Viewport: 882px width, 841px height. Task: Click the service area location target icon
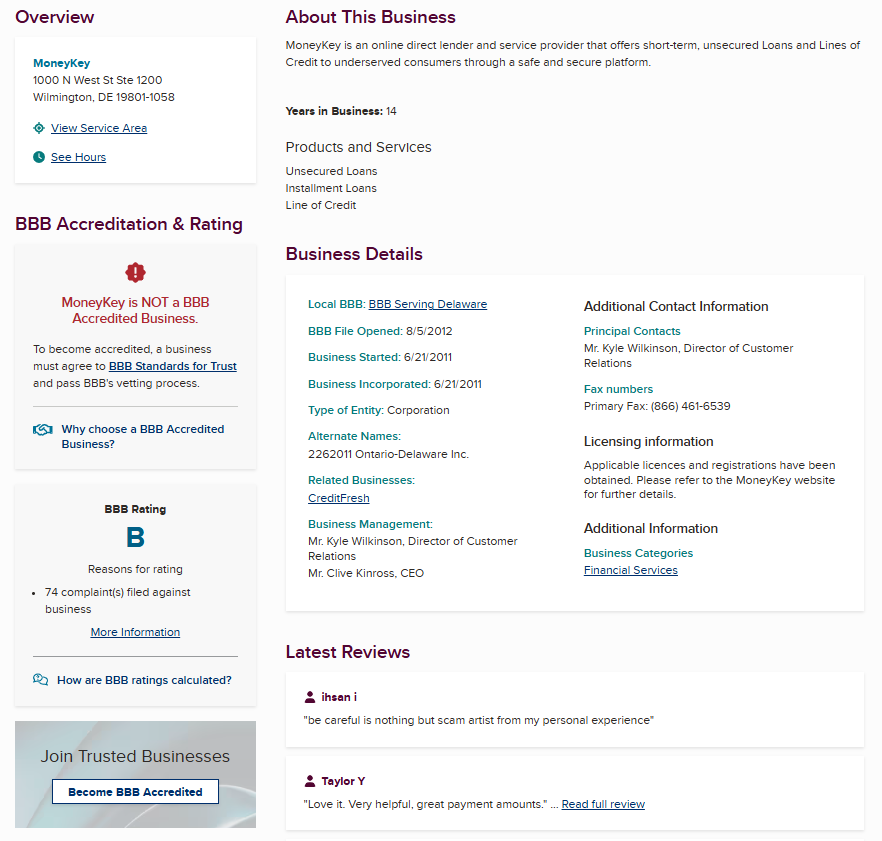point(39,128)
